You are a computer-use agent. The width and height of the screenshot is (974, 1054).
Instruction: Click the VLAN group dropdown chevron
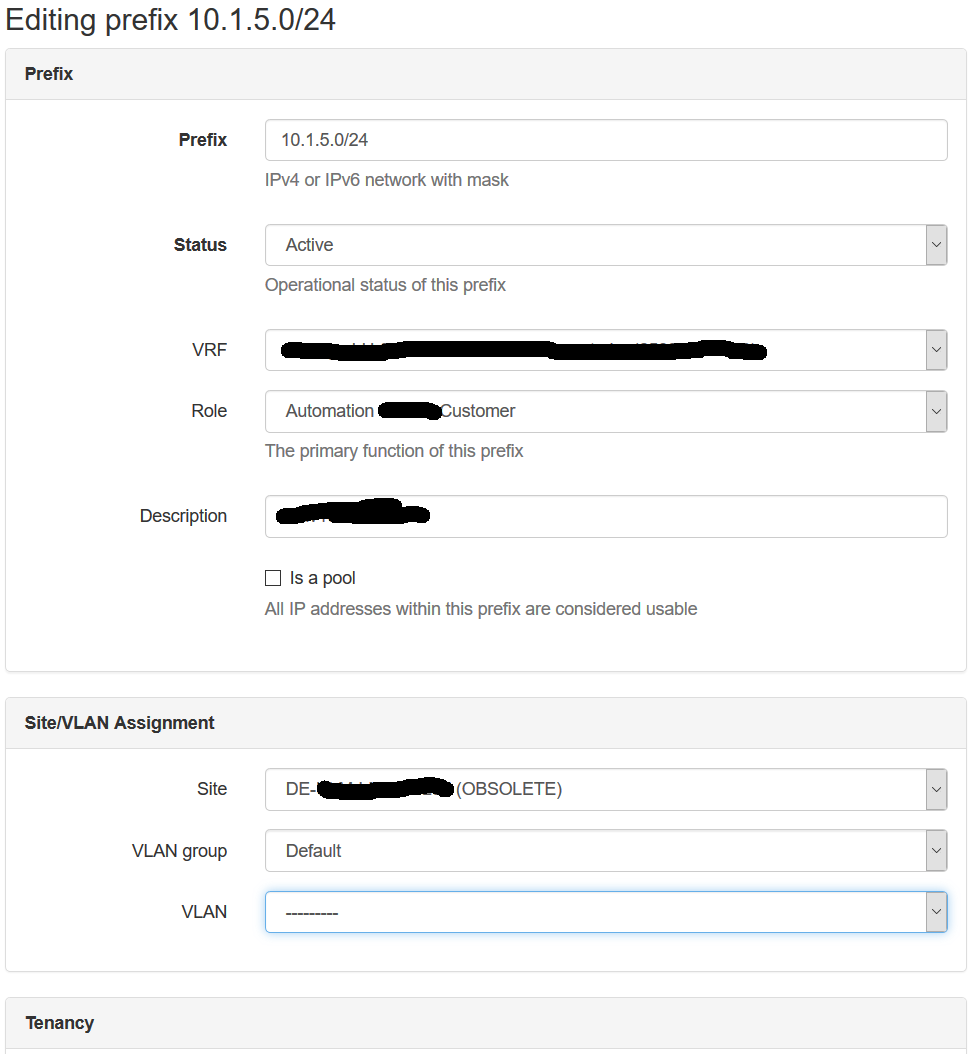coord(936,850)
